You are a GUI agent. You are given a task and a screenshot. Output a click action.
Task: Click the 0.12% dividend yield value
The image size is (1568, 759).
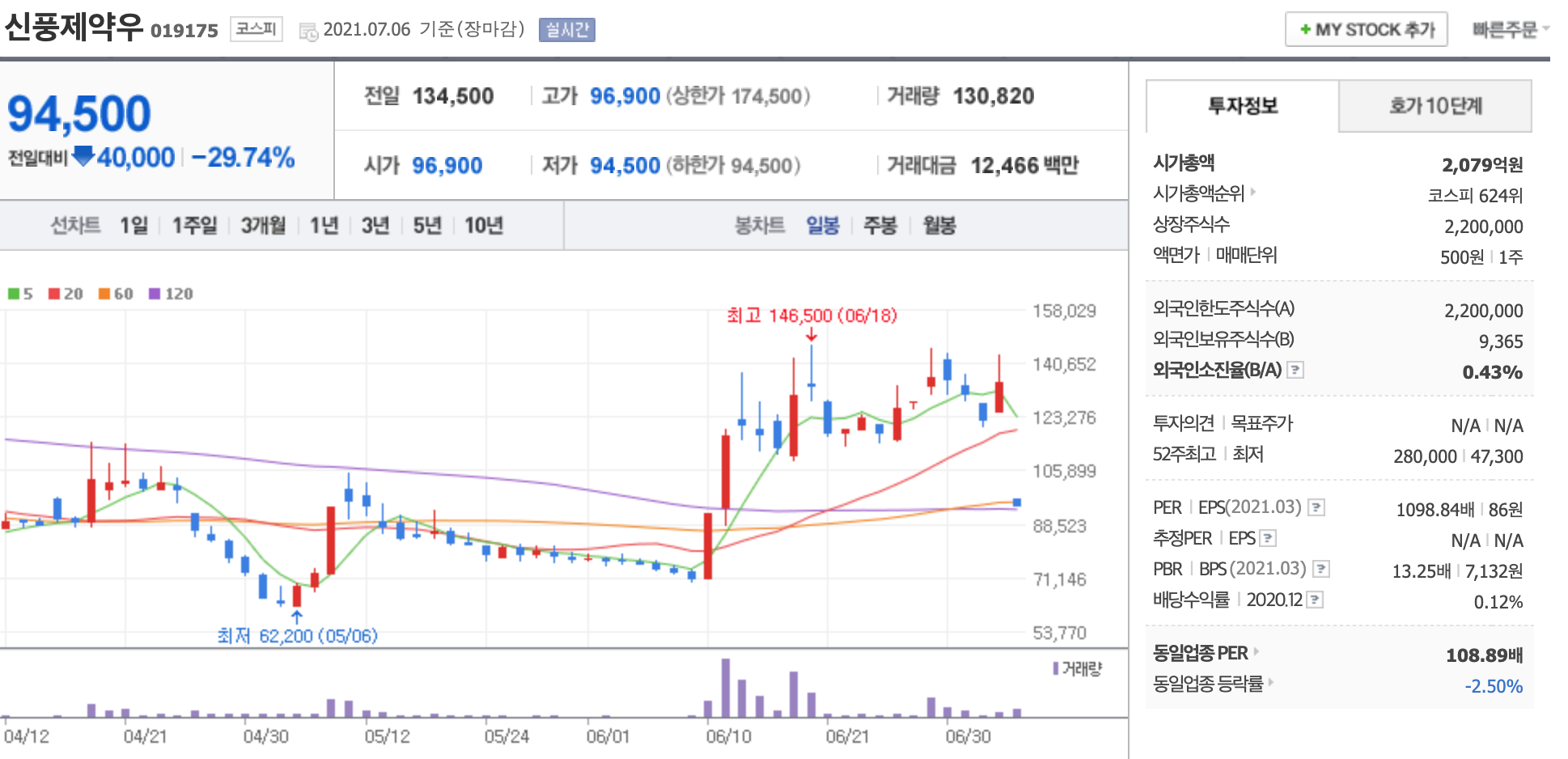click(1498, 602)
